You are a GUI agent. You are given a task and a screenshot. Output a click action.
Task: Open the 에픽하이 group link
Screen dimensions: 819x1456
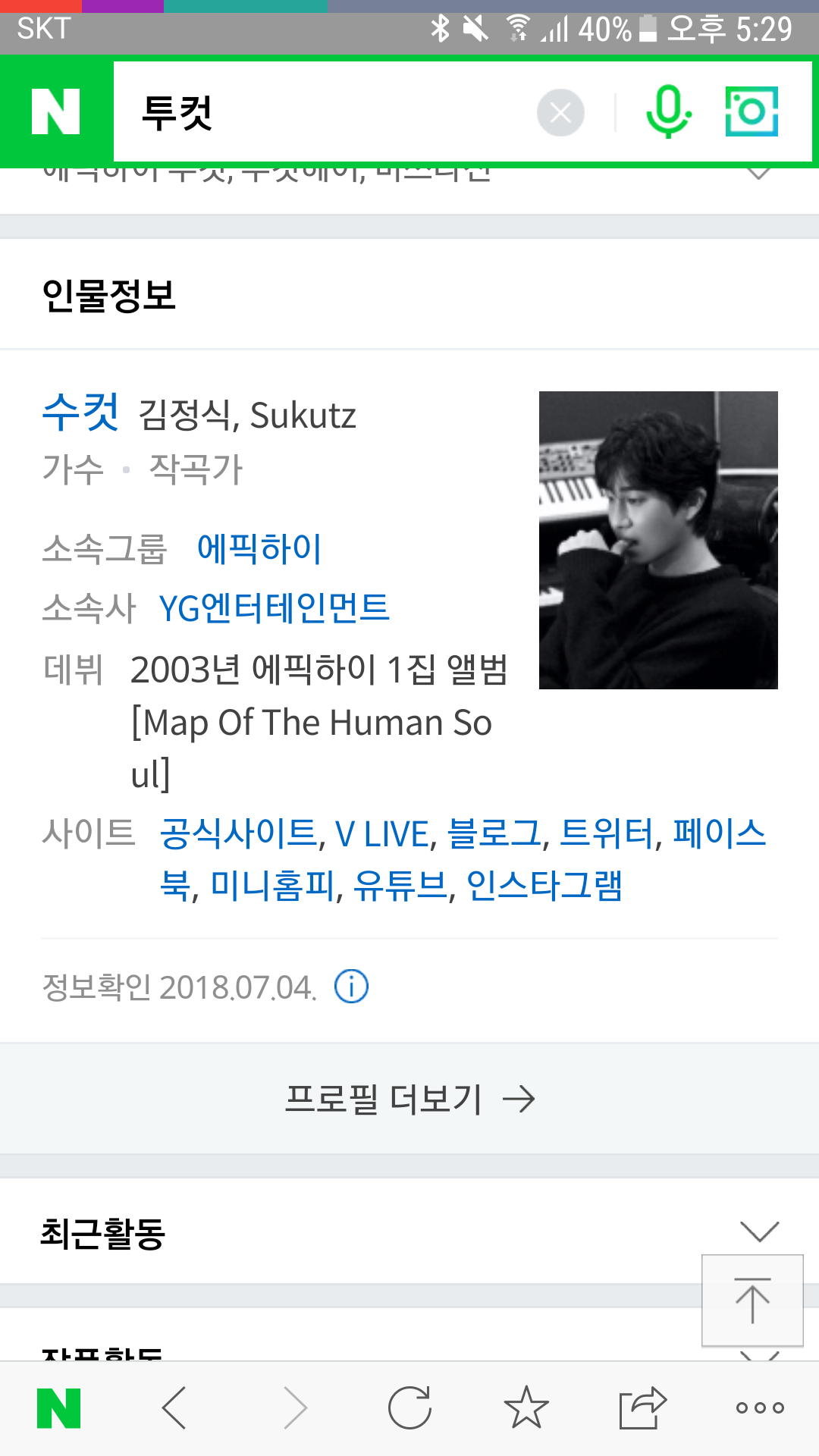[x=259, y=548]
